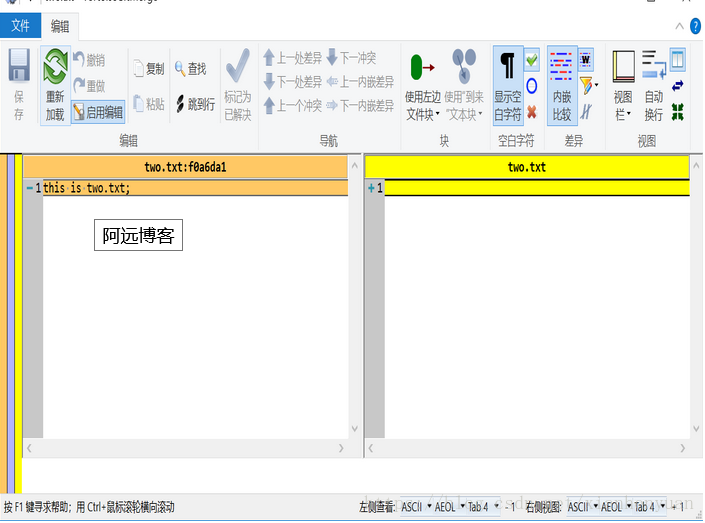Click the Redo (重做) button
This screenshot has width=705, height=523.
pos(89,85)
